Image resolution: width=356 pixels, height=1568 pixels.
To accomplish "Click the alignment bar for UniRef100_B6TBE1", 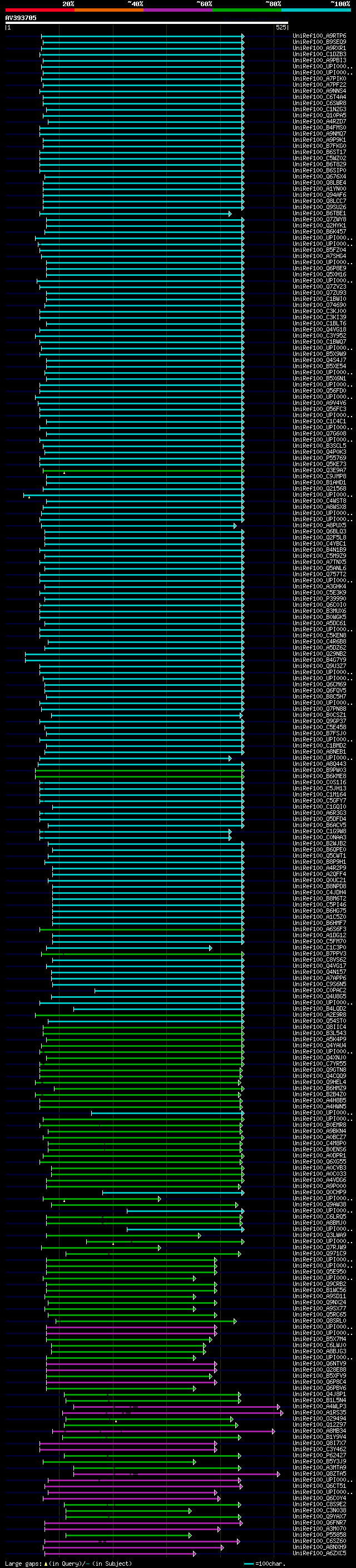I will 136,214.
